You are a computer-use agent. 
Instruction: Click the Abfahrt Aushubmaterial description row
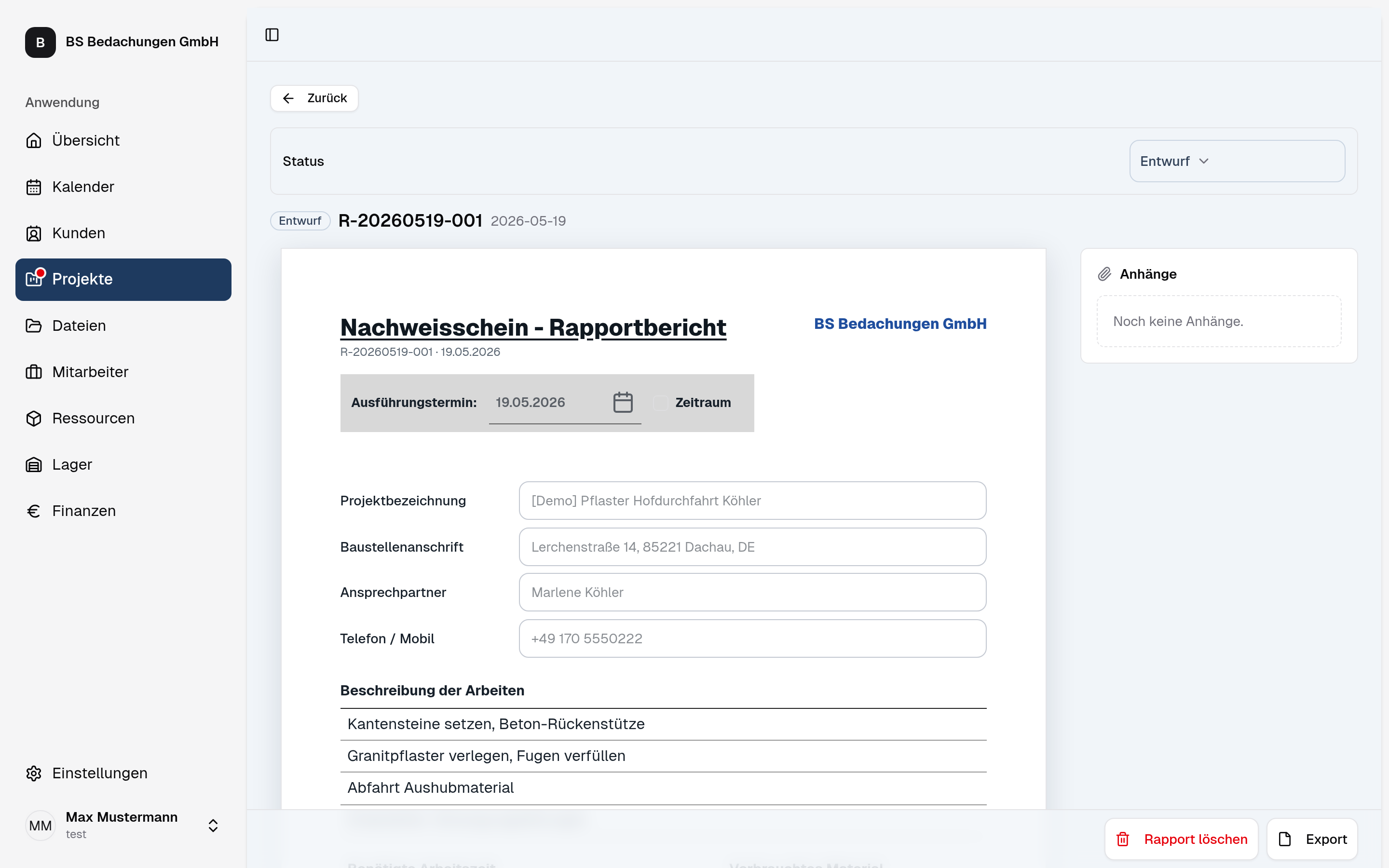[664, 788]
